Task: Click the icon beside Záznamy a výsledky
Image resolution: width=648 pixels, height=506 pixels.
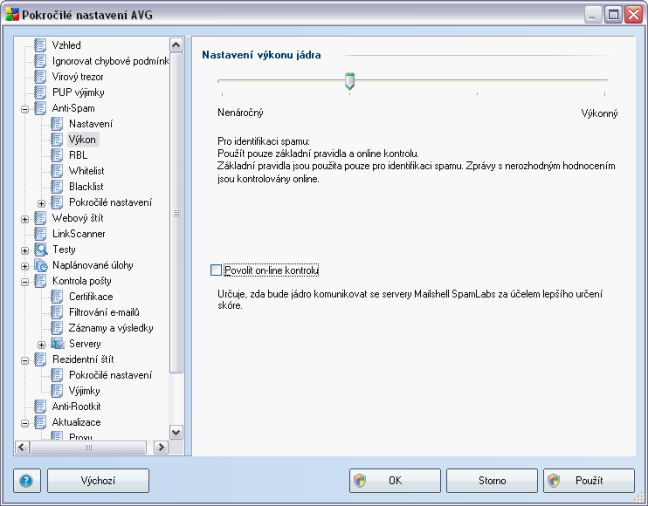Action: coord(57,328)
